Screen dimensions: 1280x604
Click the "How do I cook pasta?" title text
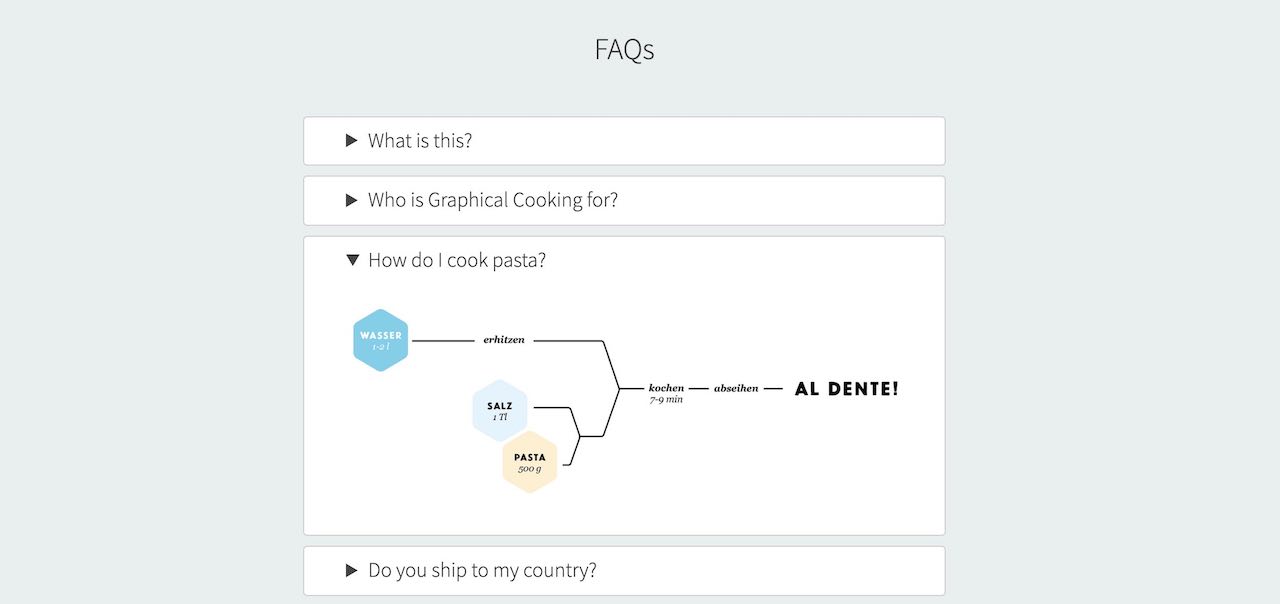coord(457,260)
